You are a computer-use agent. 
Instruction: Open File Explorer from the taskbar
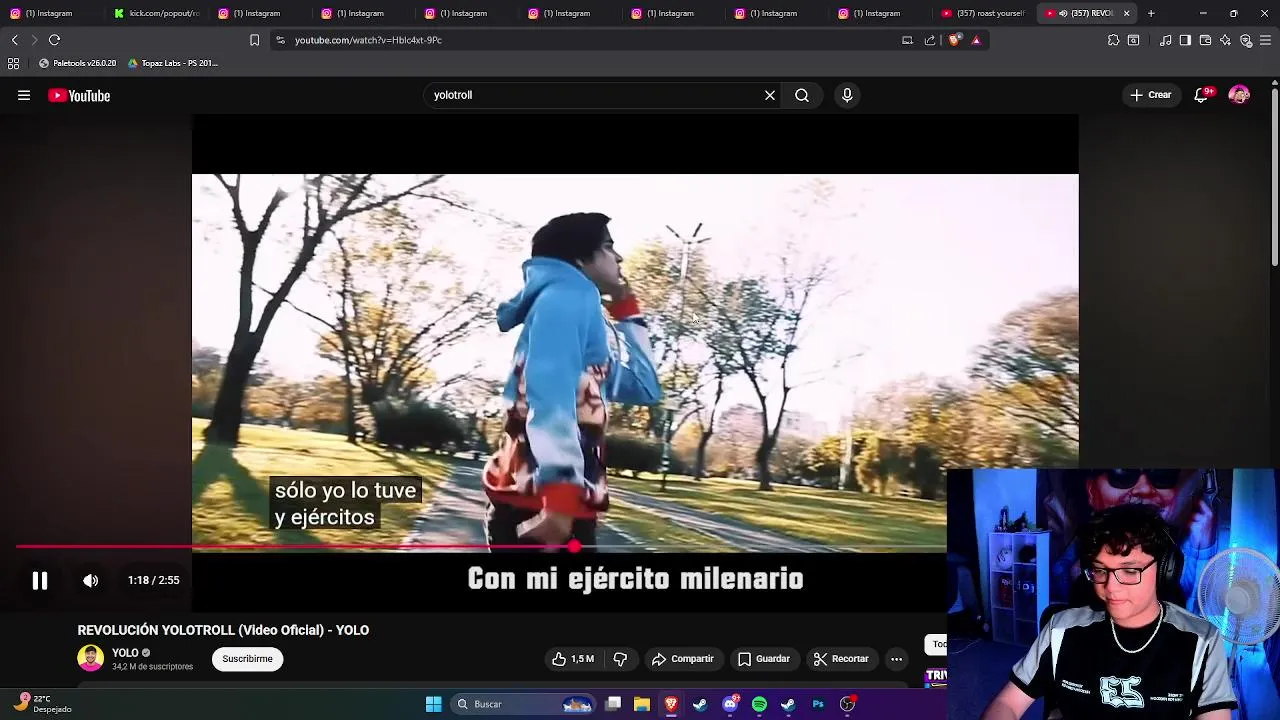click(642, 704)
